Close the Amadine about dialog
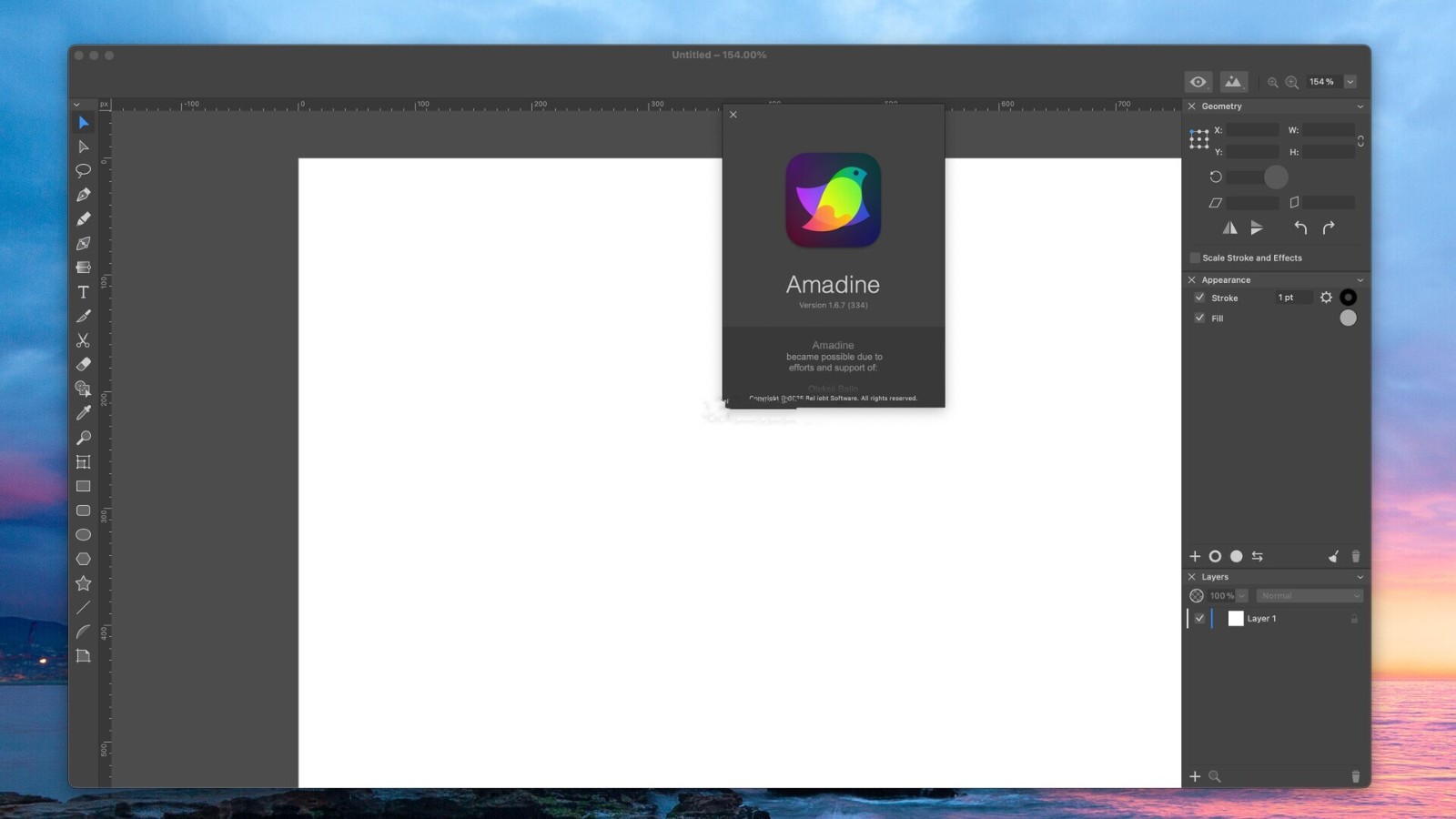Viewport: 1456px width, 819px height. point(733,115)
